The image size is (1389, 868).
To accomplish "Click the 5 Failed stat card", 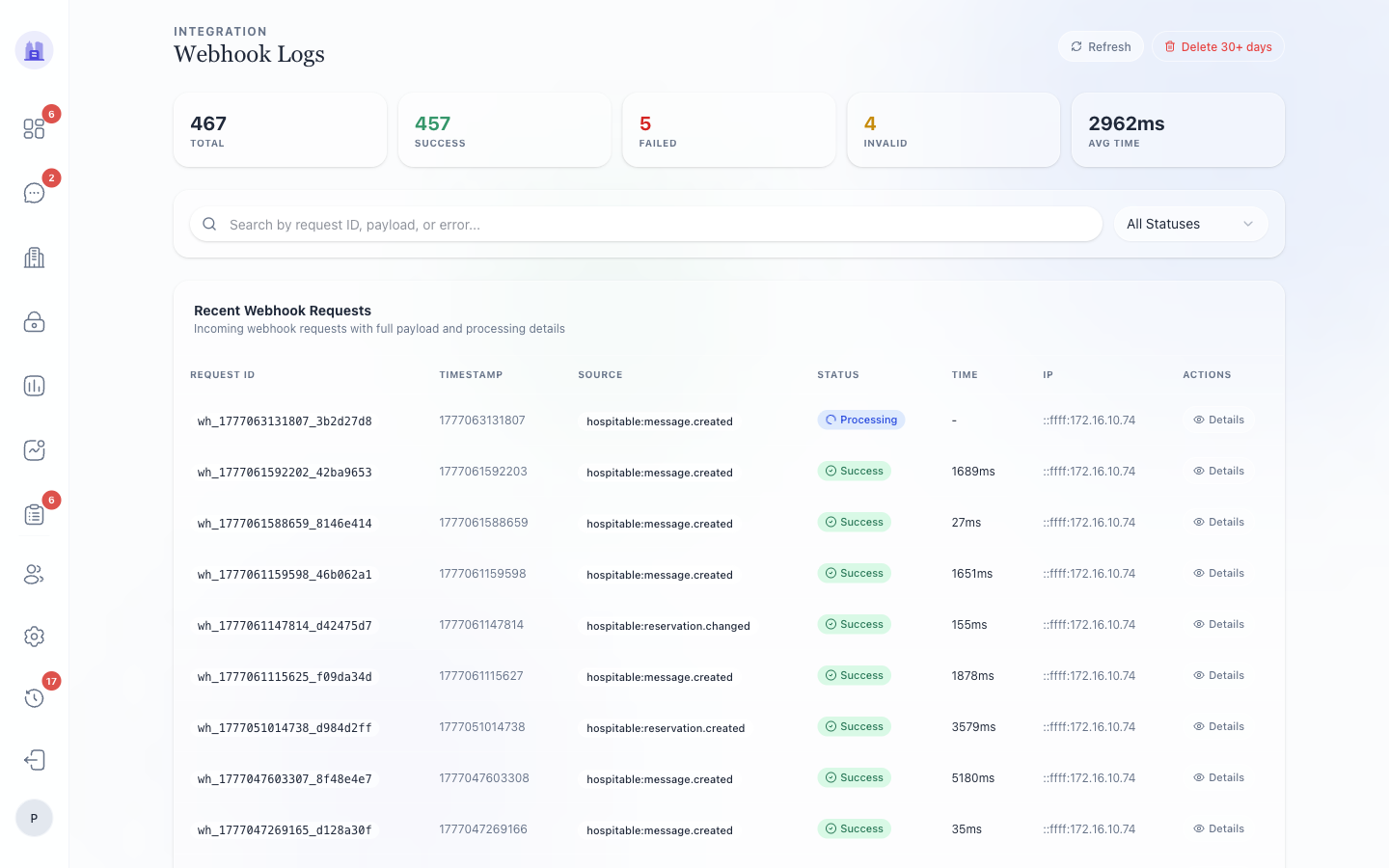I will (729, 130).
